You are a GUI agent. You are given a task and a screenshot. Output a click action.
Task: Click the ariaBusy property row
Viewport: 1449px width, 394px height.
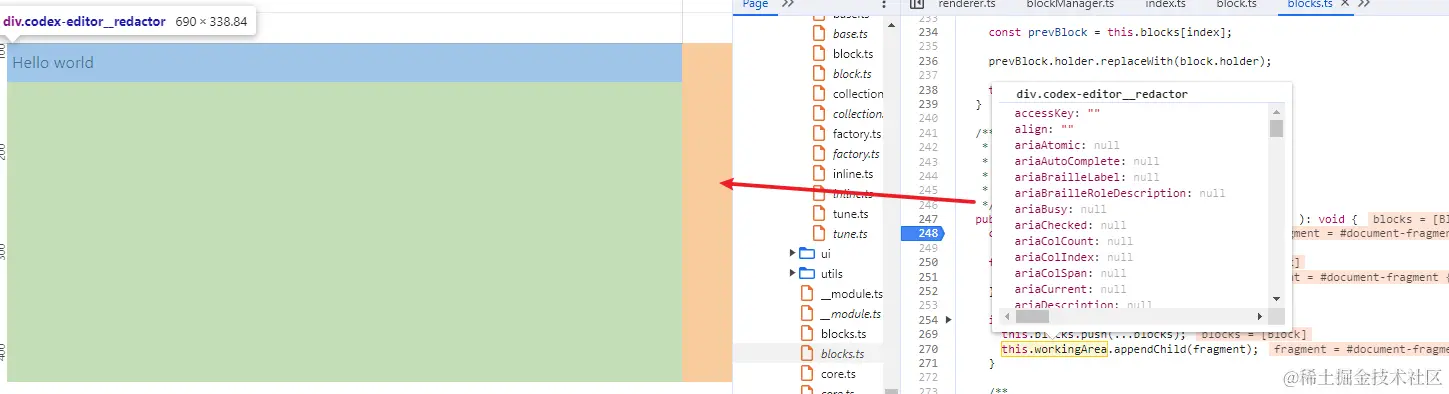pos(1060,209)
